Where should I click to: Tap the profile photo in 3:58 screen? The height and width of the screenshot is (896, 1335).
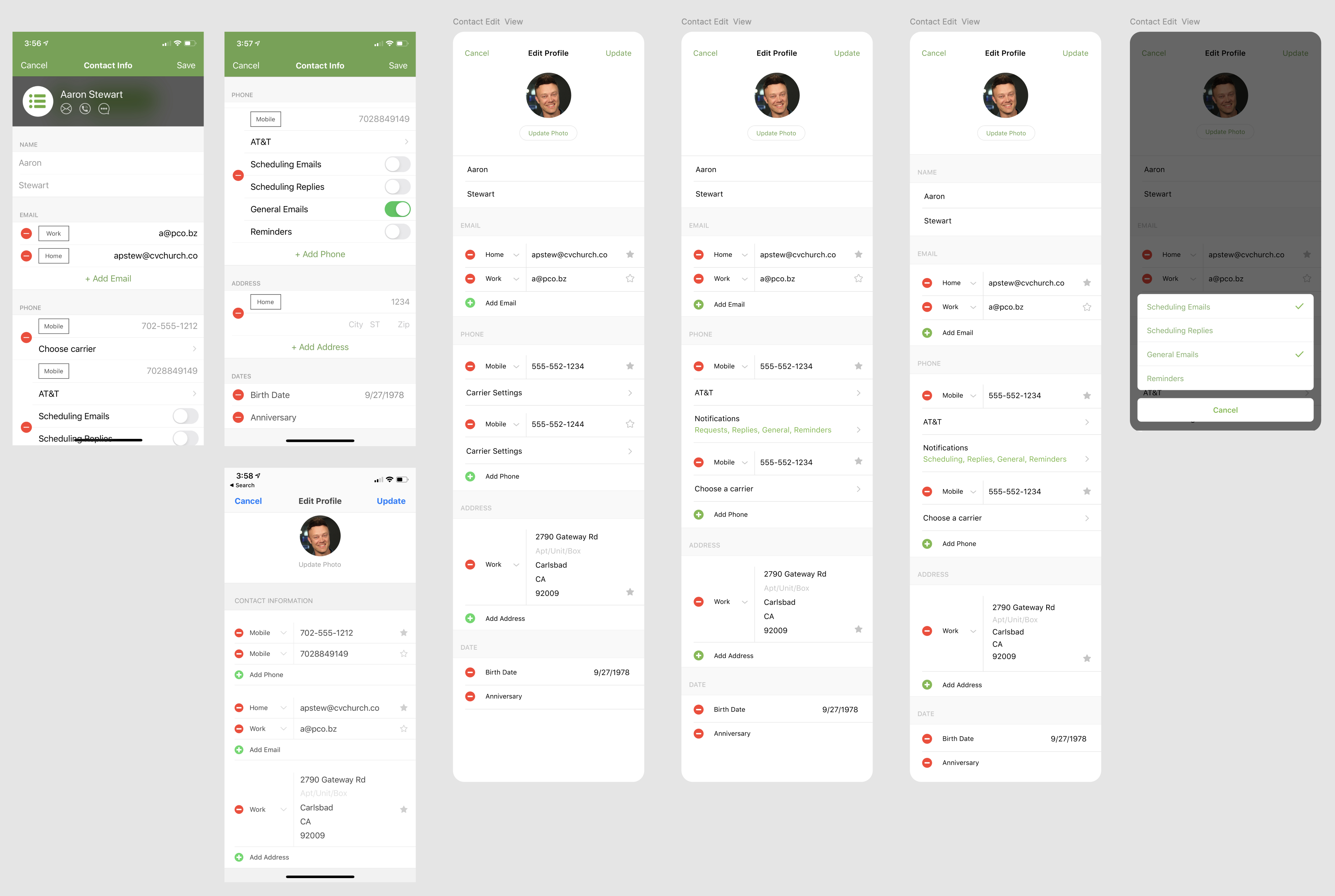pos(320,535)
